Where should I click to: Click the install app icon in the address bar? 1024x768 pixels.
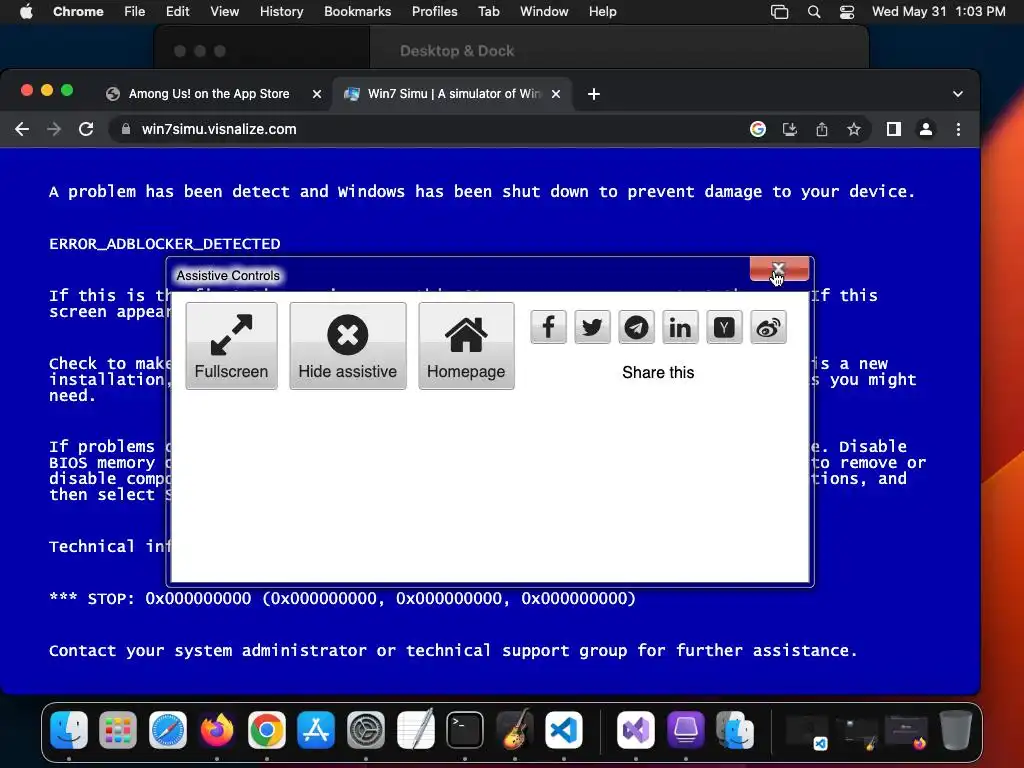pos(790,129)
